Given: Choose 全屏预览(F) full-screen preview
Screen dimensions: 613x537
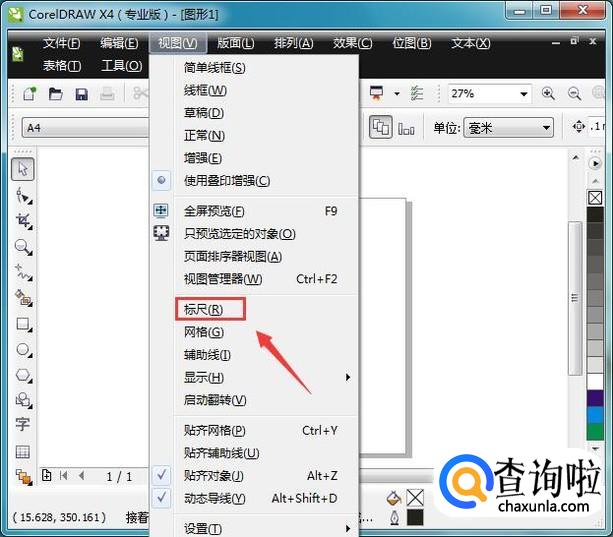Looking at the screenshot, I should (x=255, y=211).
